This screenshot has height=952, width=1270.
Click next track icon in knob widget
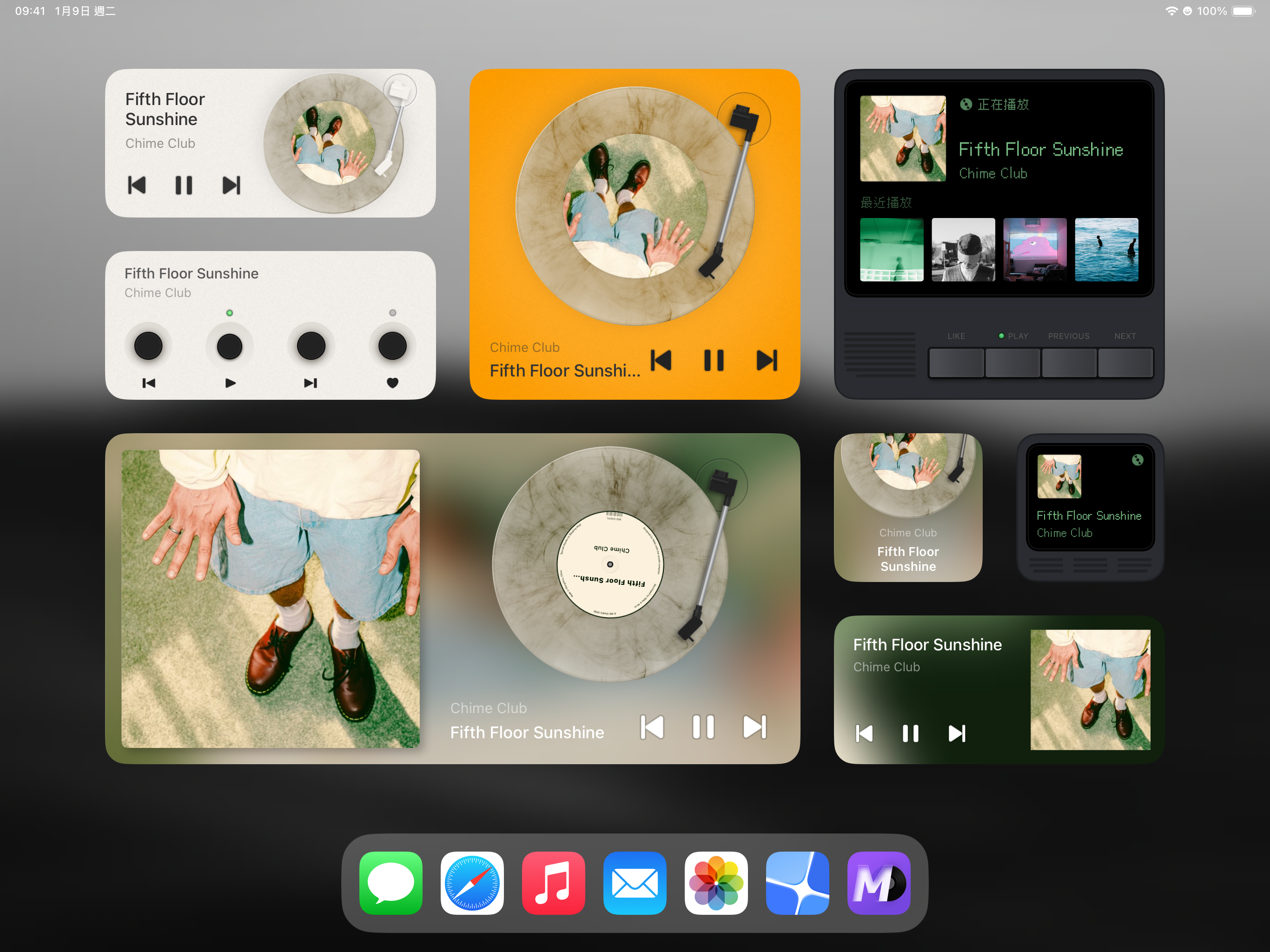tap(311, 383)
